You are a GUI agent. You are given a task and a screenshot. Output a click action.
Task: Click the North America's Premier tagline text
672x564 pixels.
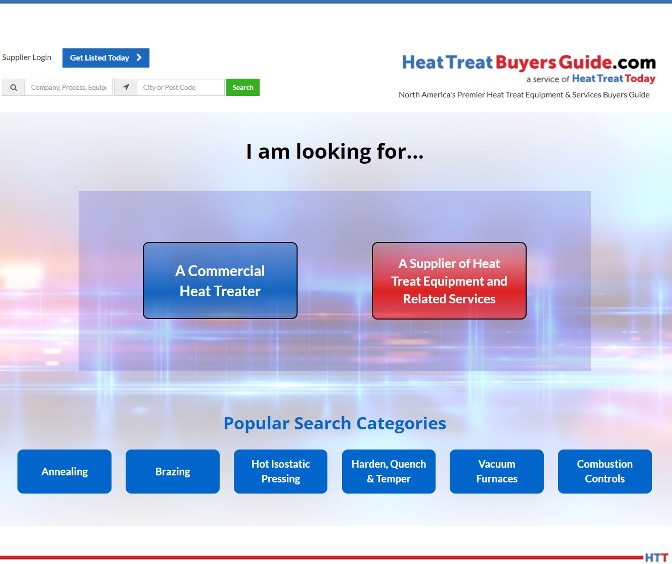pos(523,95)
